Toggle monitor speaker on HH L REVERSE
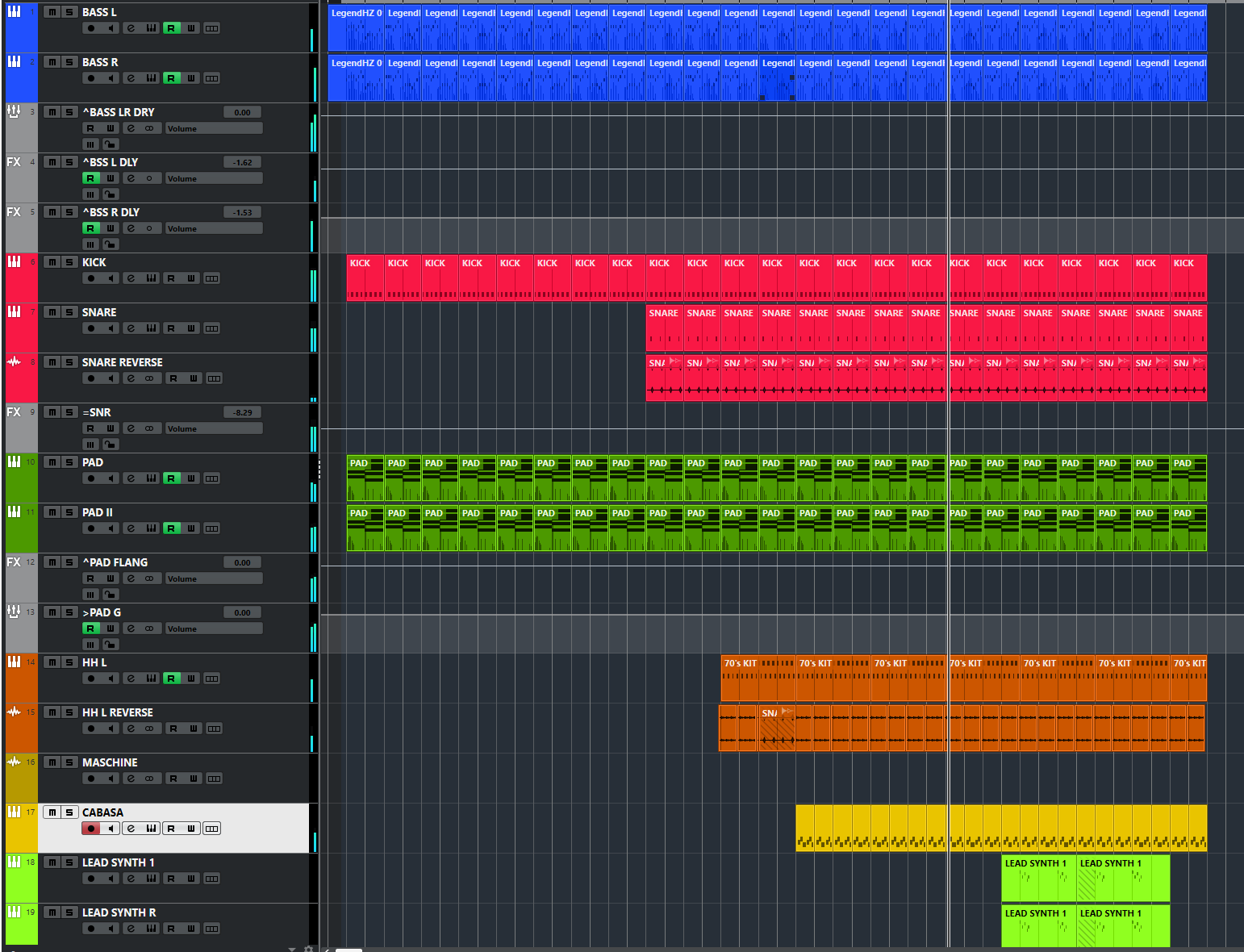 pyautogui.click(x=111, y=729)
